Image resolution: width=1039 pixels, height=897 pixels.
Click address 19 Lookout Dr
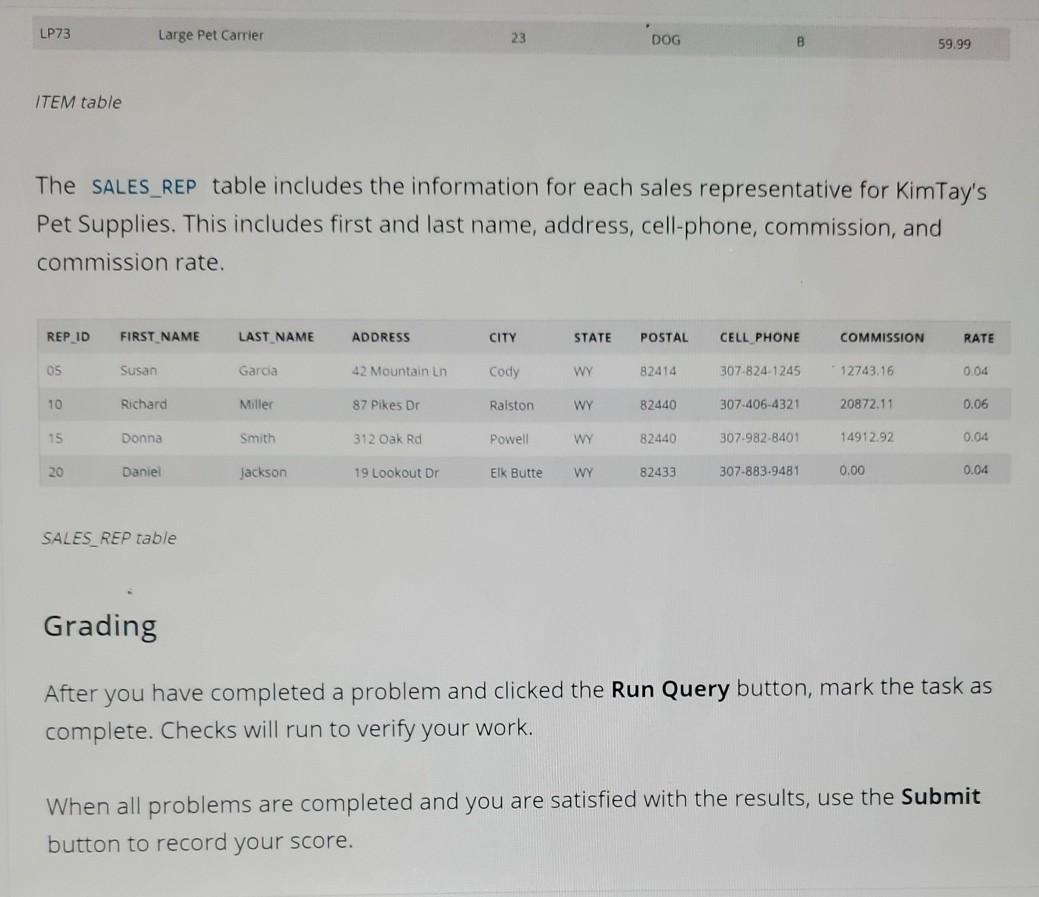tap(396, 473)
